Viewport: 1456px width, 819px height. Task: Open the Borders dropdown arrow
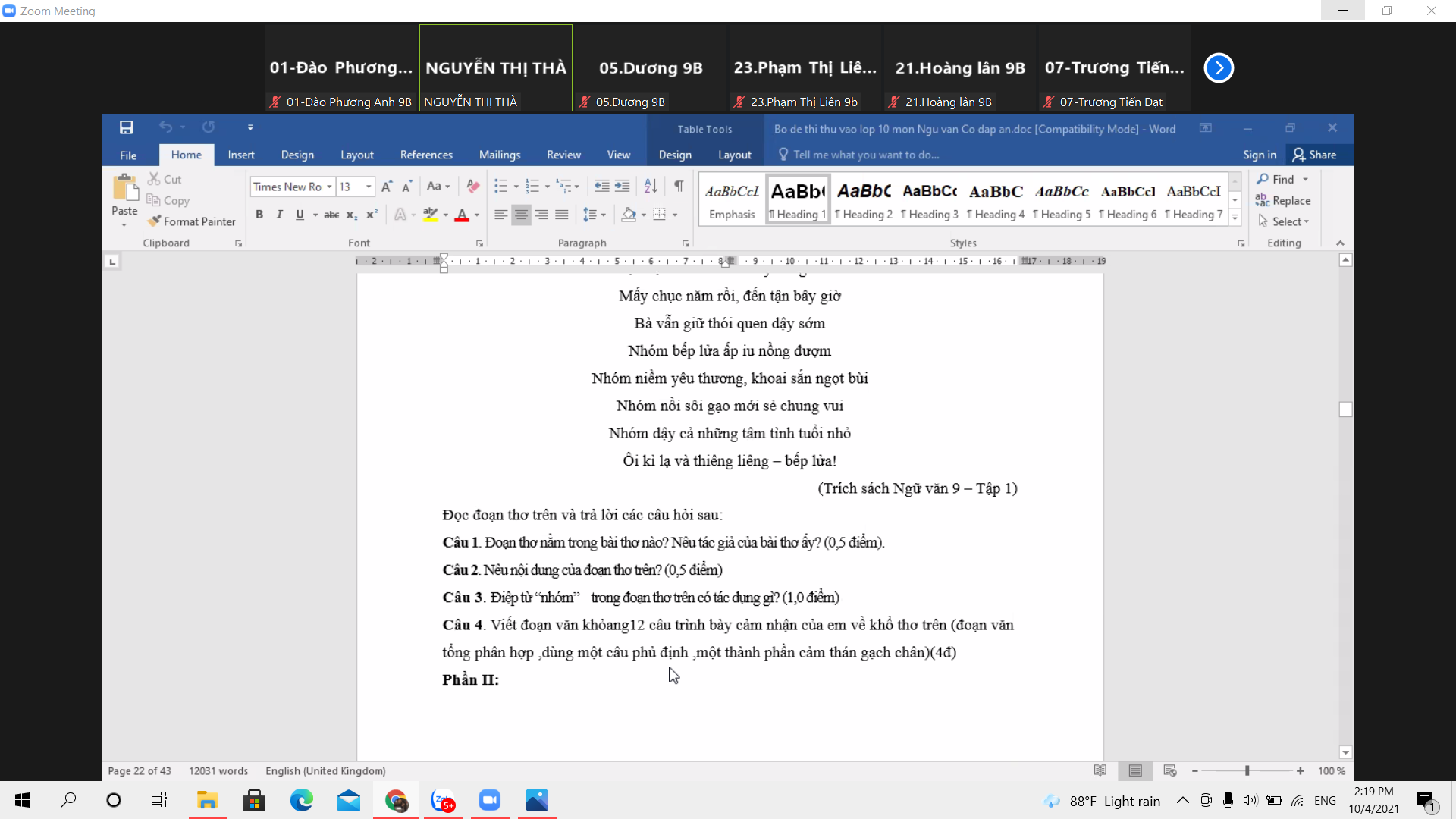pos(675,215)
